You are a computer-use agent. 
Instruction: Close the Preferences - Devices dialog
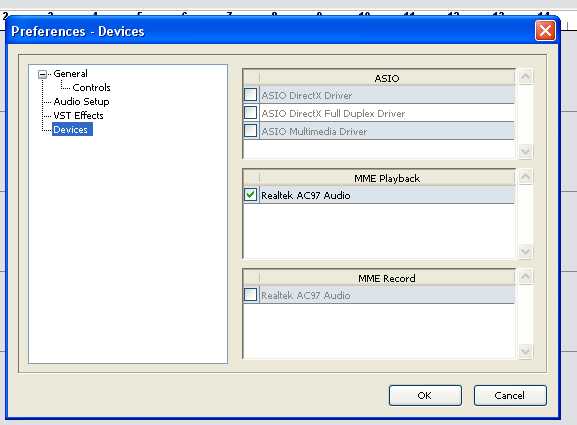point(545,31)
